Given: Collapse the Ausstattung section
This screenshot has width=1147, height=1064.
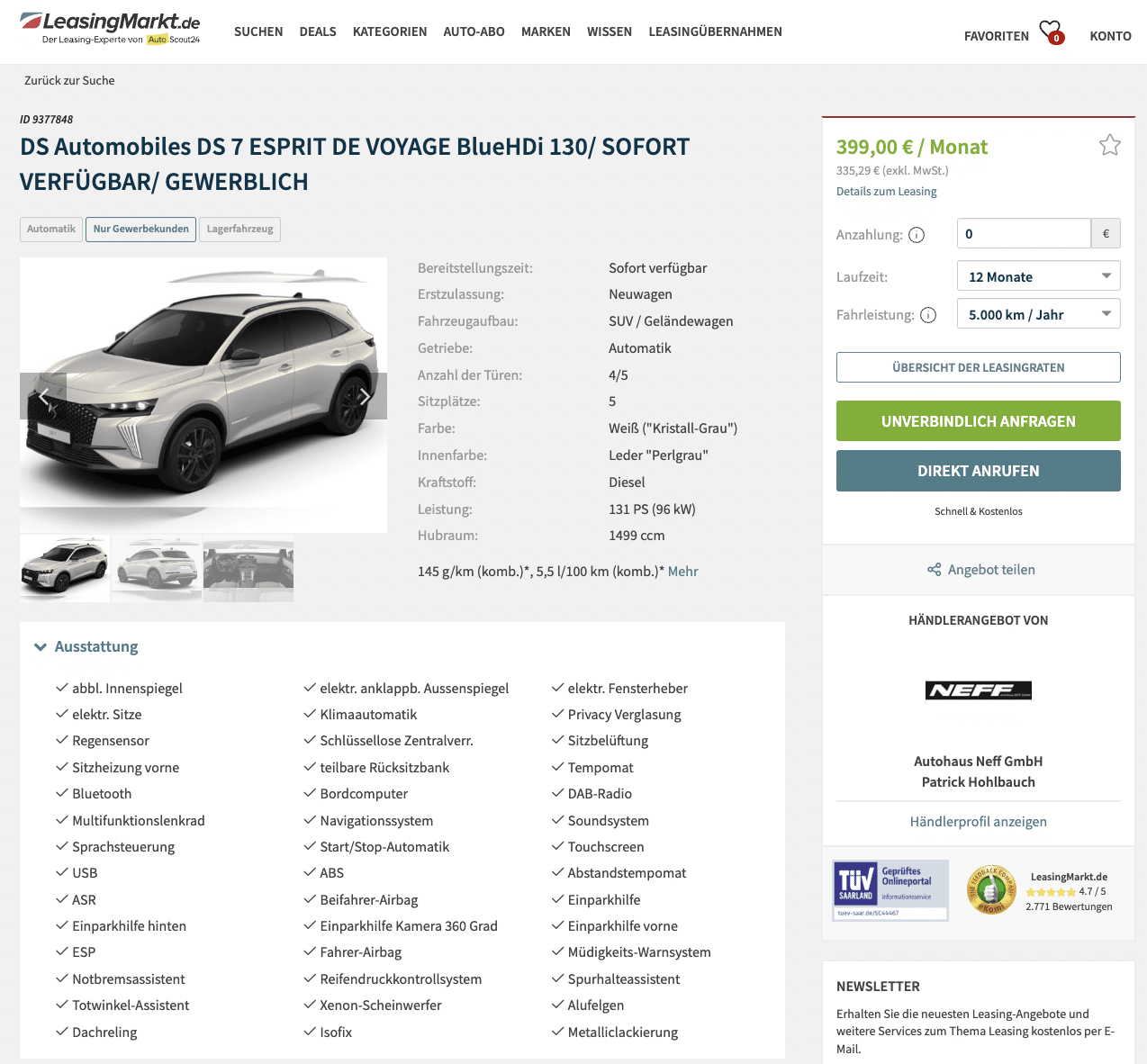Looking at the screenshot, I should [86, 646].
